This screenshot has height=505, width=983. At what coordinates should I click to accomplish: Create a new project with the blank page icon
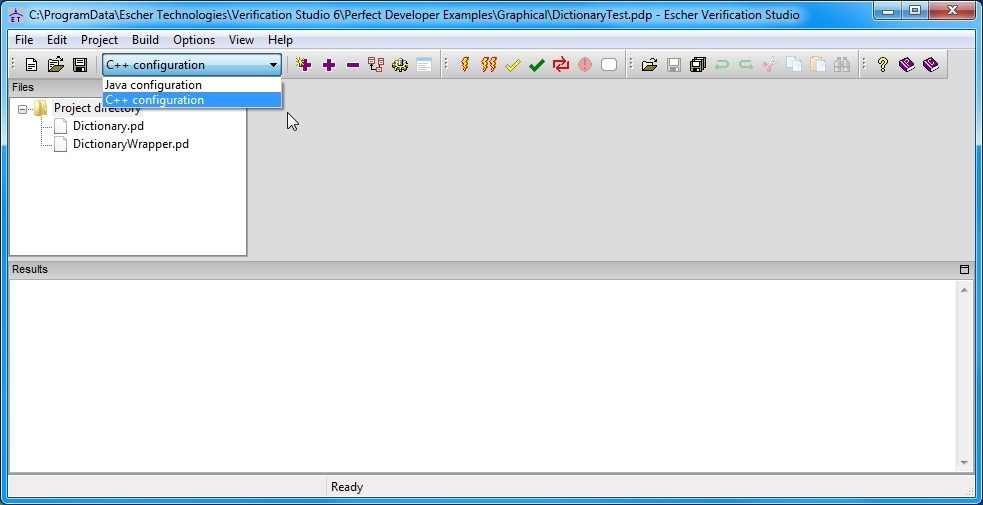31,65
